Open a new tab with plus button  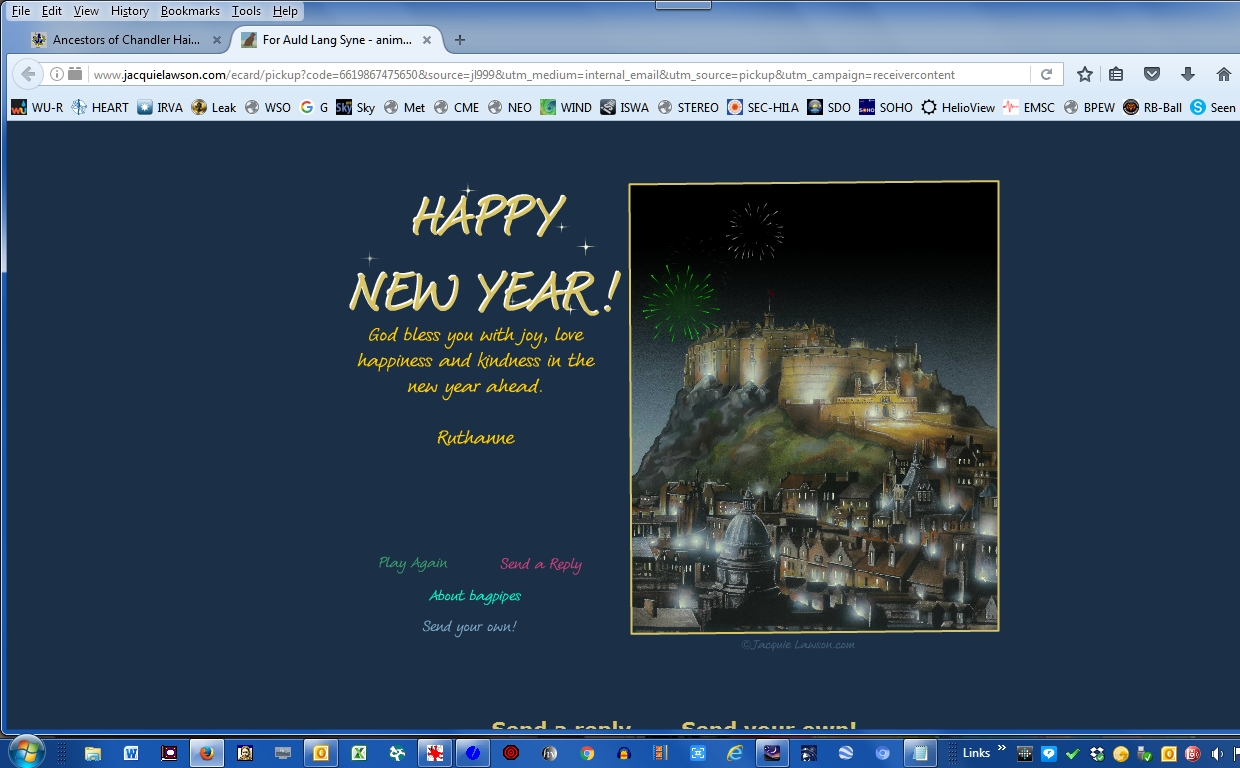click(x=460, y=40)
